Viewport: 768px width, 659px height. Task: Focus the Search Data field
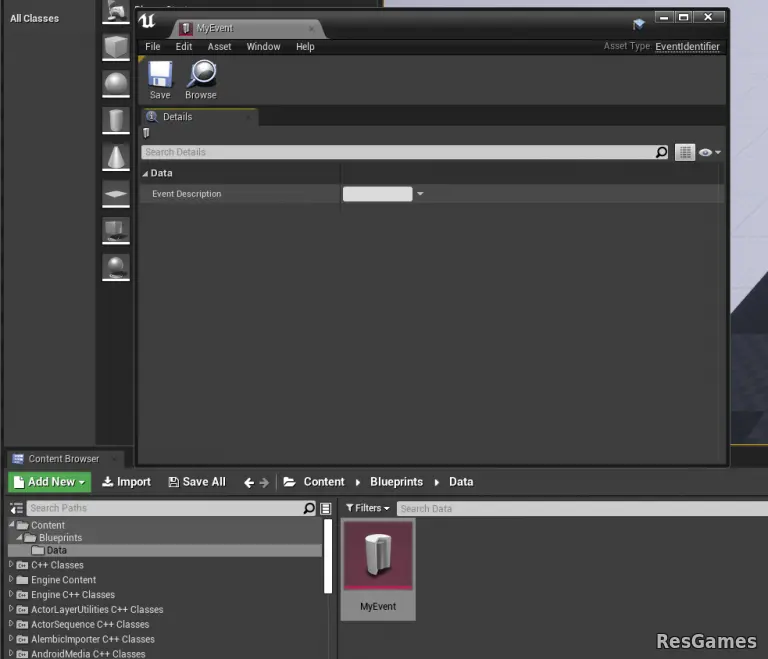pos(582,509)
